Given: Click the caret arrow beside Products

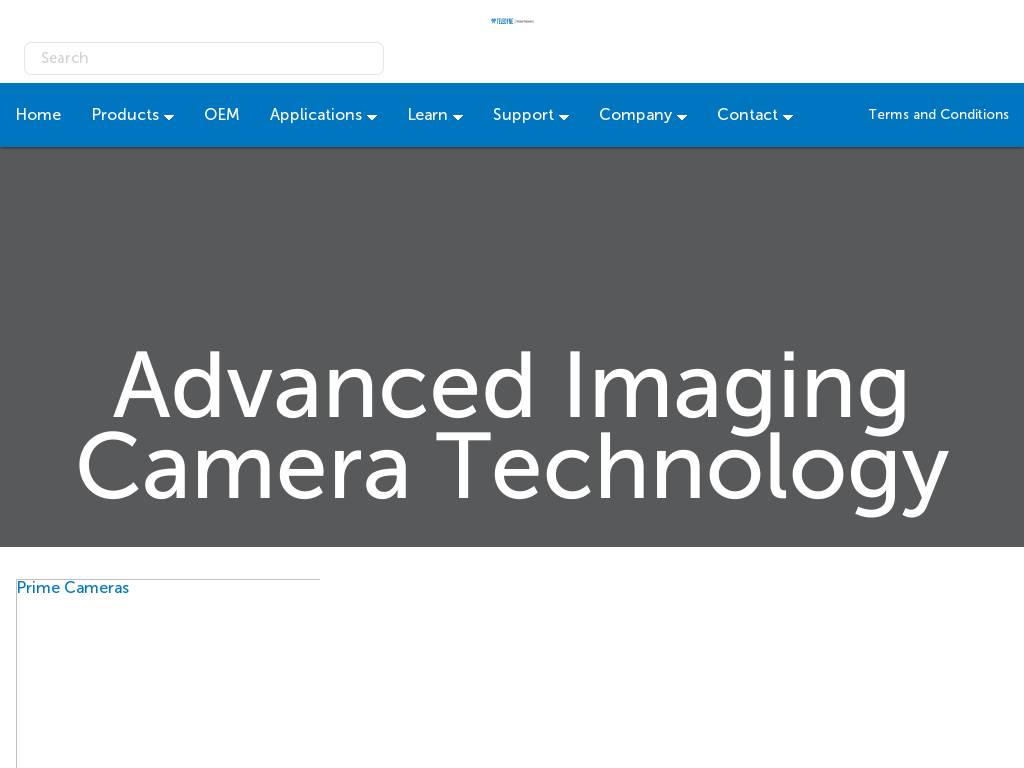Looking at the screenshot, I should (x=169, y=117).
